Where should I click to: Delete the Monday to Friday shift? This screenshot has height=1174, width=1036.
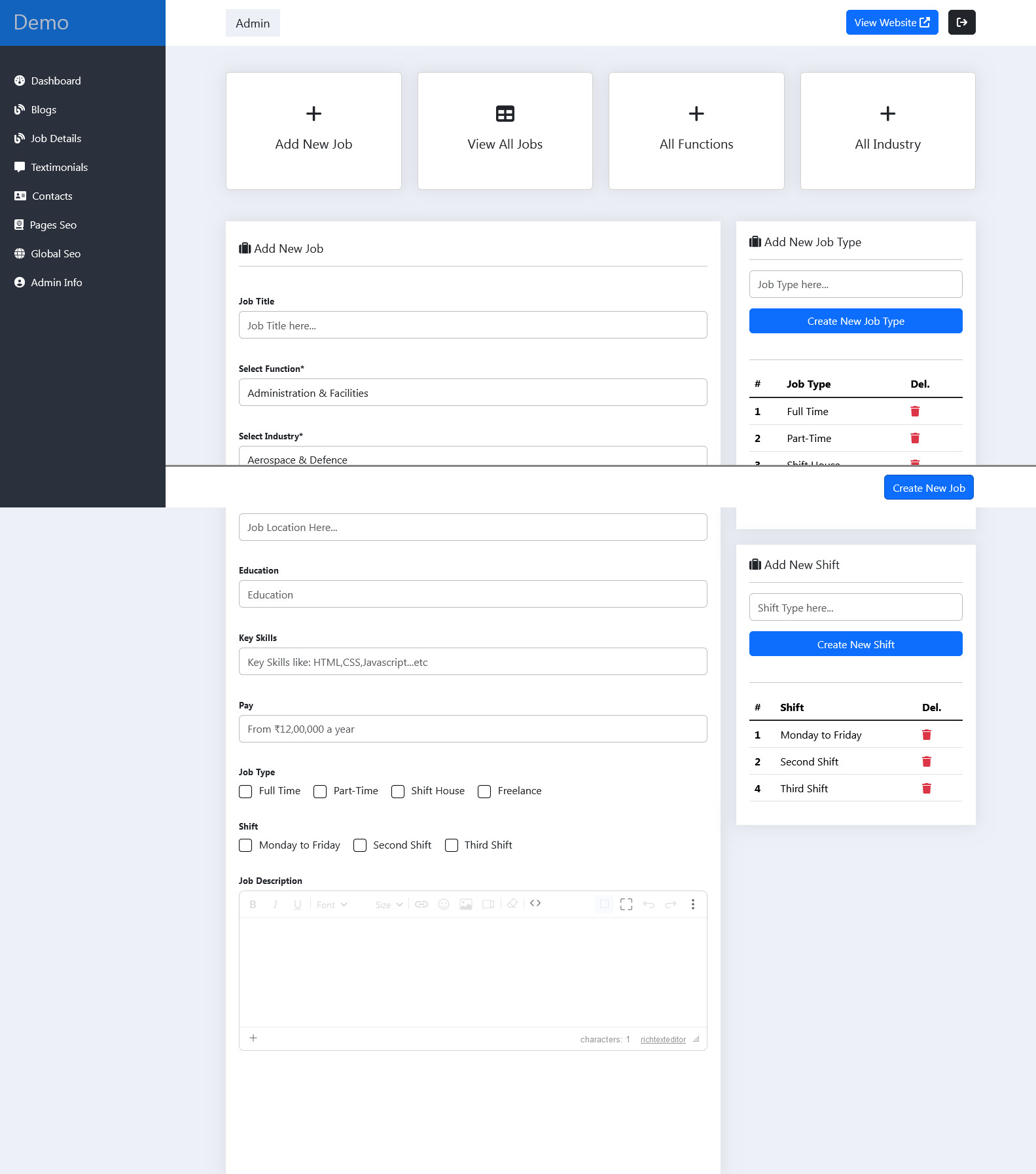click(926, 735)
